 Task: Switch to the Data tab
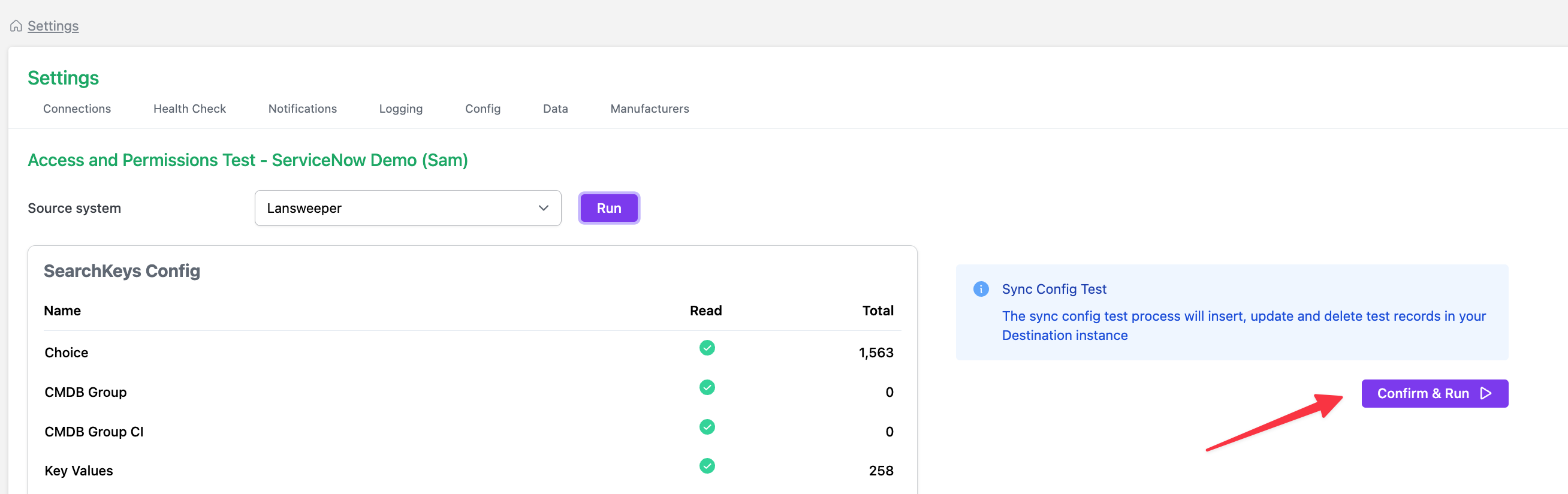[555, 109]
